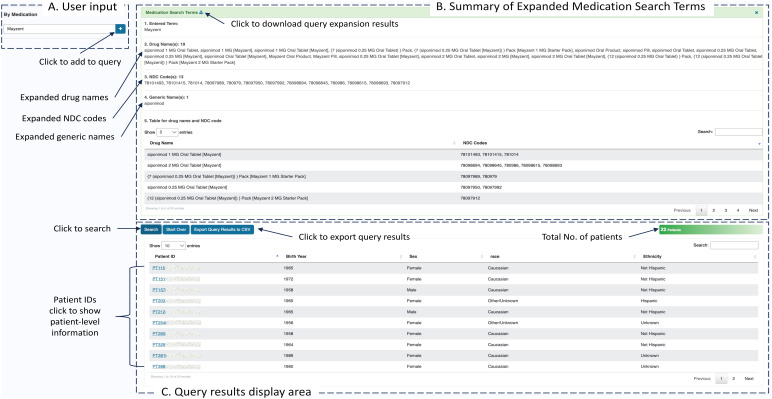Go to page 4 of drug table
772x399 pixels.
click(x=738, y=210)
